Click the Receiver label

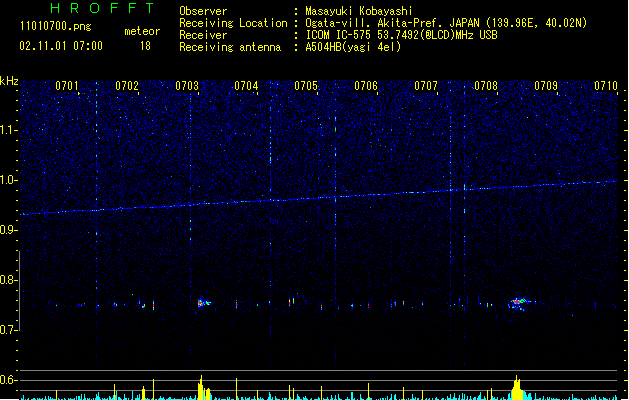(203, 35)
